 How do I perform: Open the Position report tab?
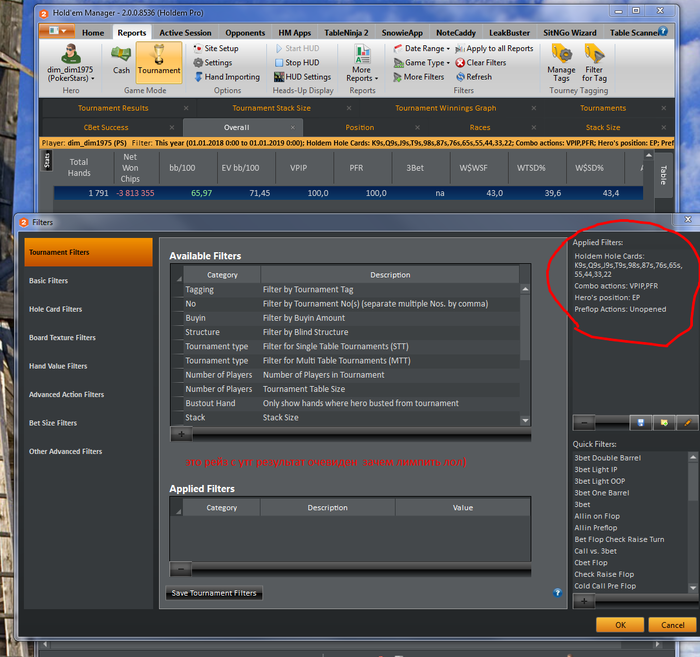click(359, 127)
